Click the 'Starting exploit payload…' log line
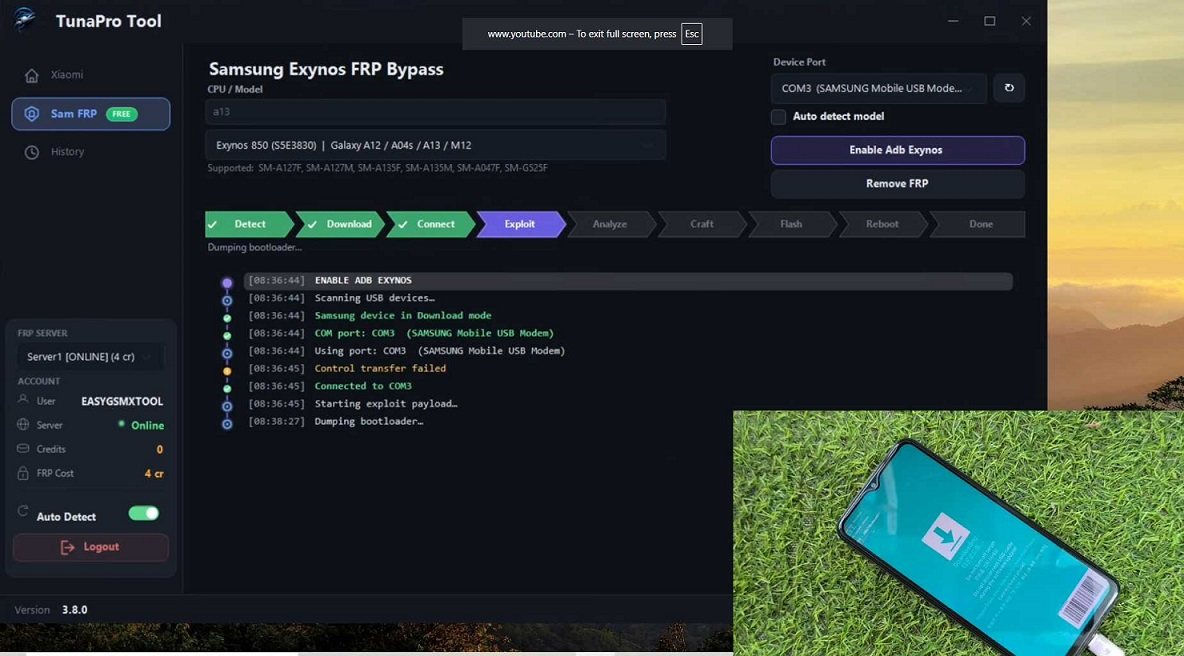This screenshot has height=656, width=1184. coord(386,404)
